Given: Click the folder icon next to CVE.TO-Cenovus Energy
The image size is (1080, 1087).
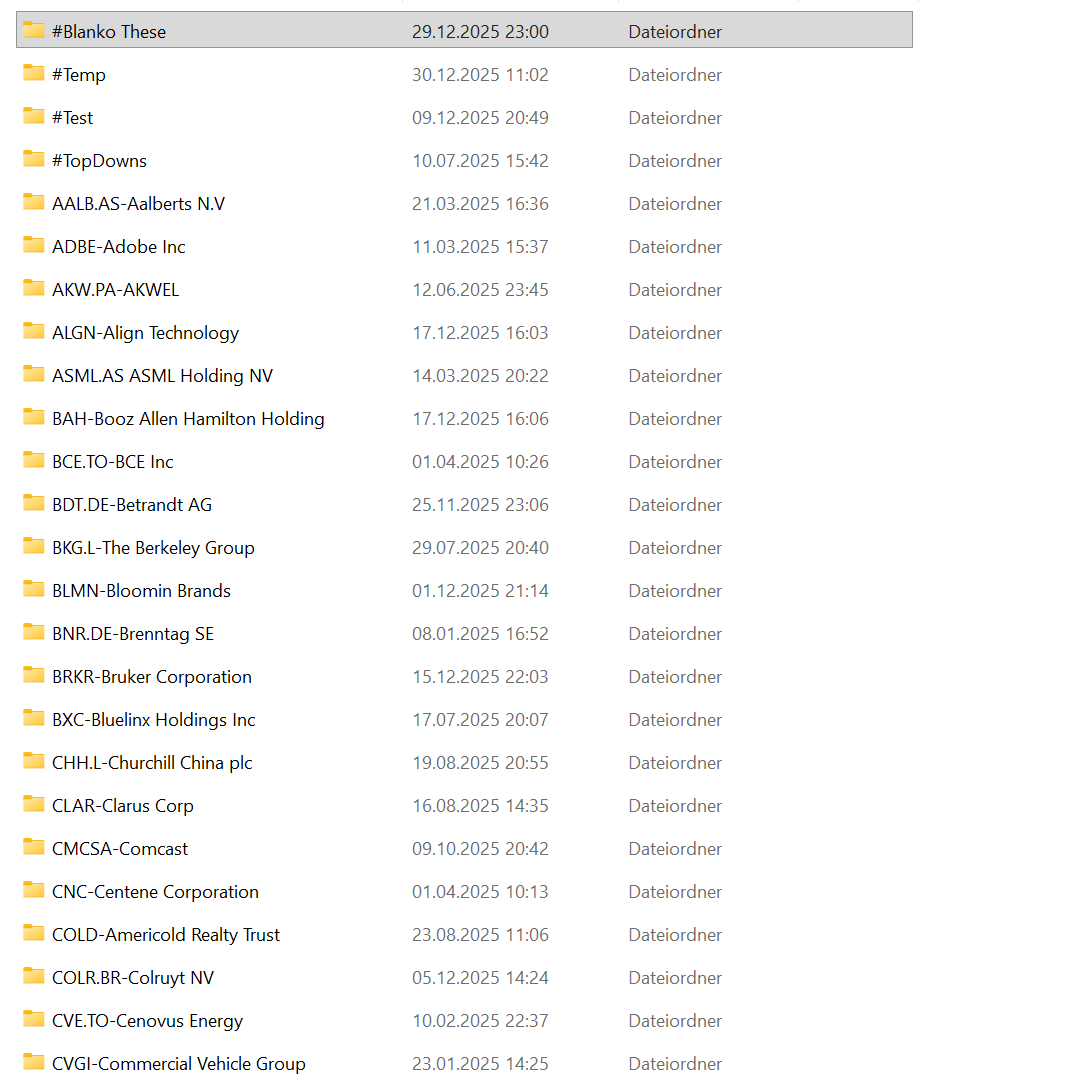Looking at the screenshot, I should tap(34, 1020).
